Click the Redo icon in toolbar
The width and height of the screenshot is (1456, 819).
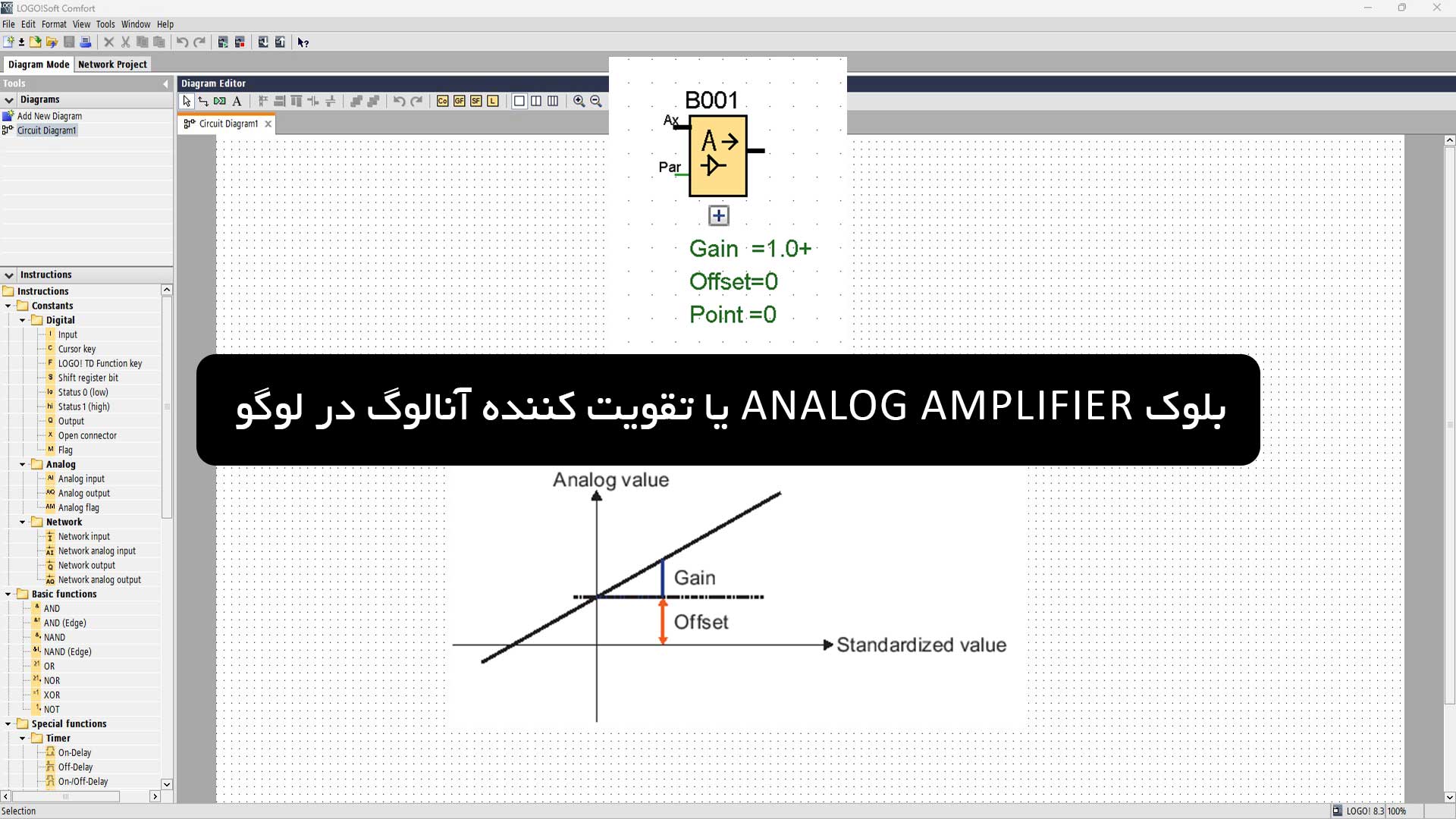point(197,42)
